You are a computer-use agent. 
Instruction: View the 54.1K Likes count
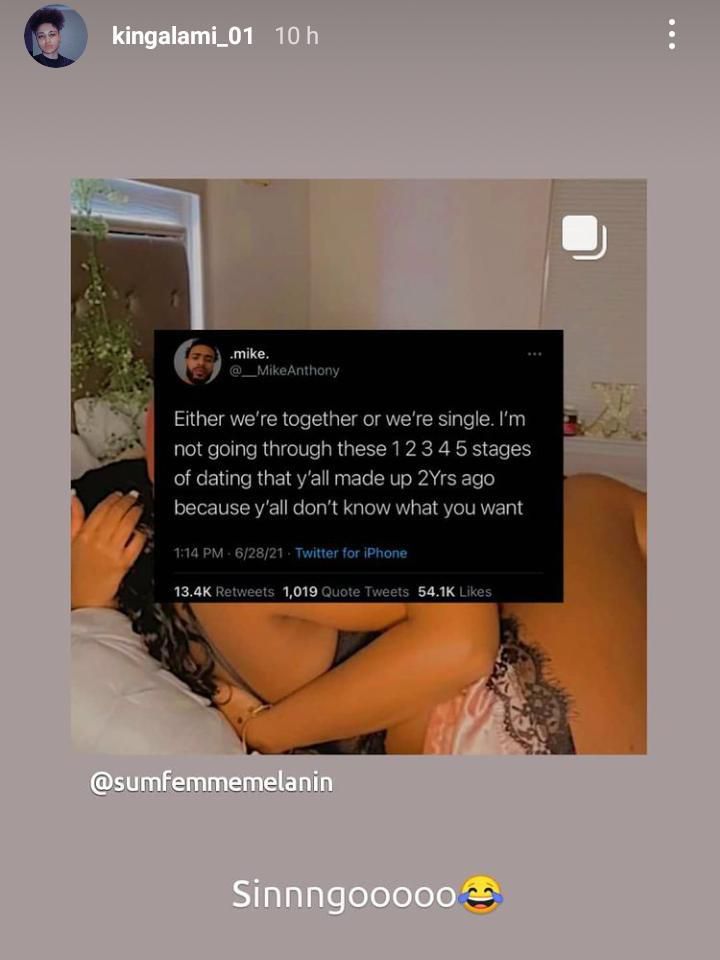(x=454, y=591)
